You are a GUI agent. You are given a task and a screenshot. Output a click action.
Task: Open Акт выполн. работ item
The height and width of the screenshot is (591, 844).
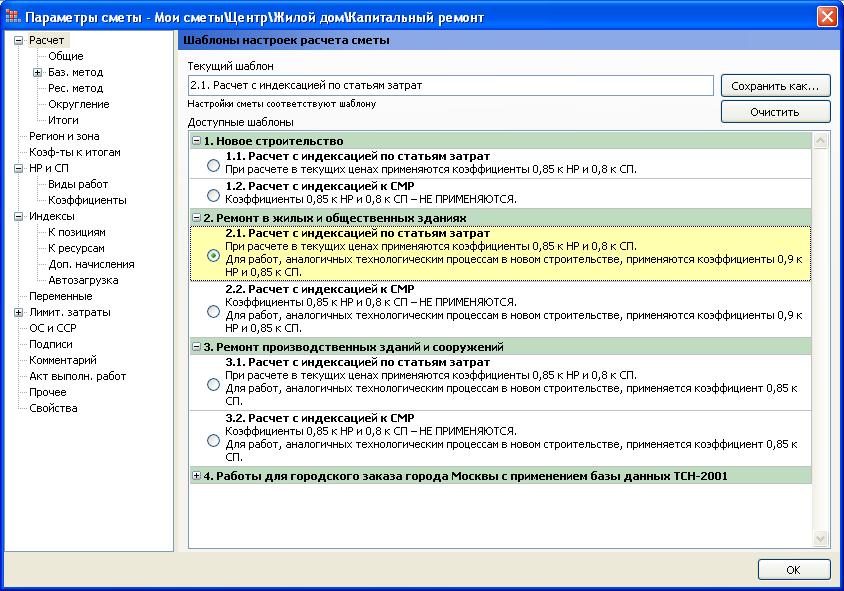(78, 376)
